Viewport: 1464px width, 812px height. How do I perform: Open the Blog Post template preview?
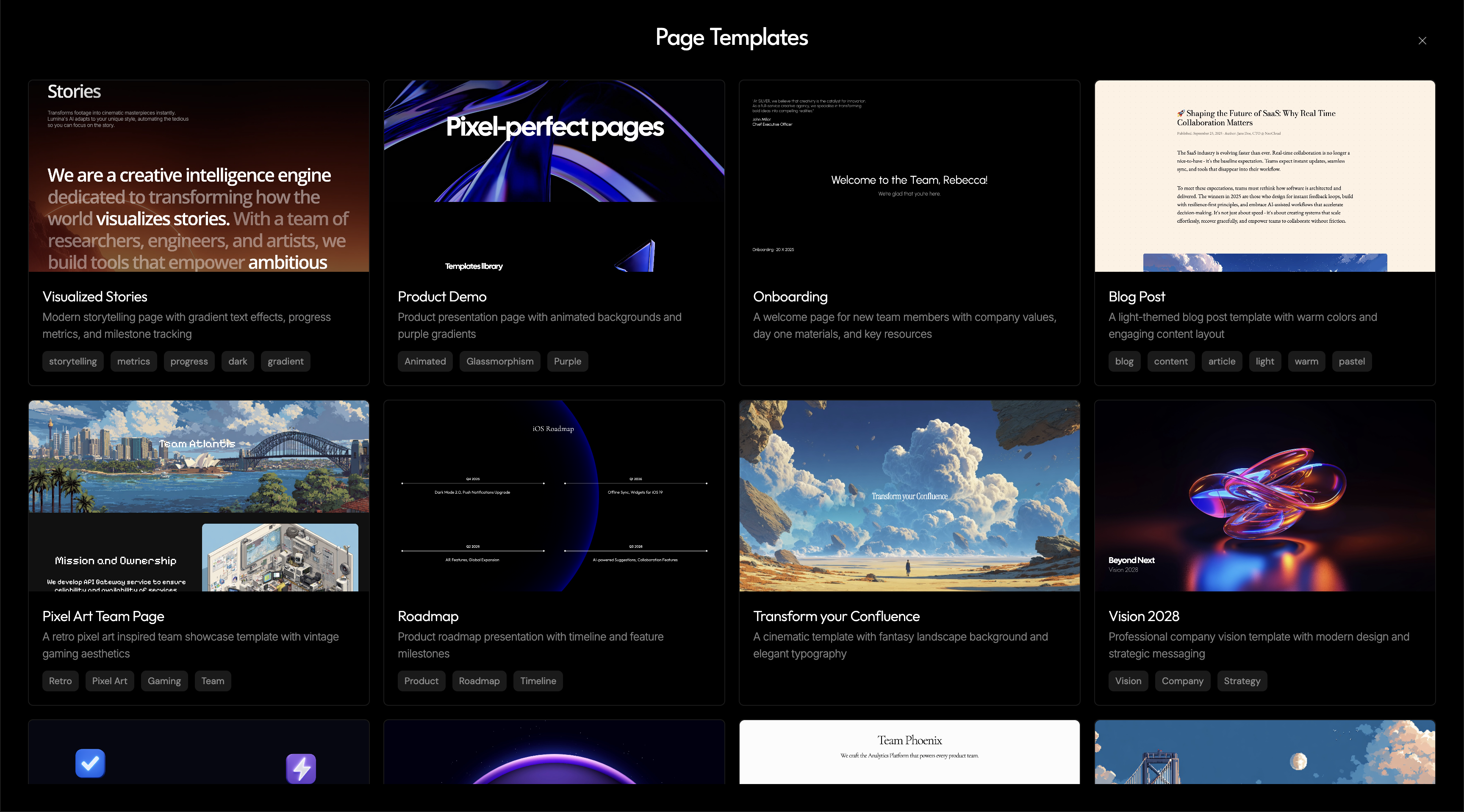1264,176
